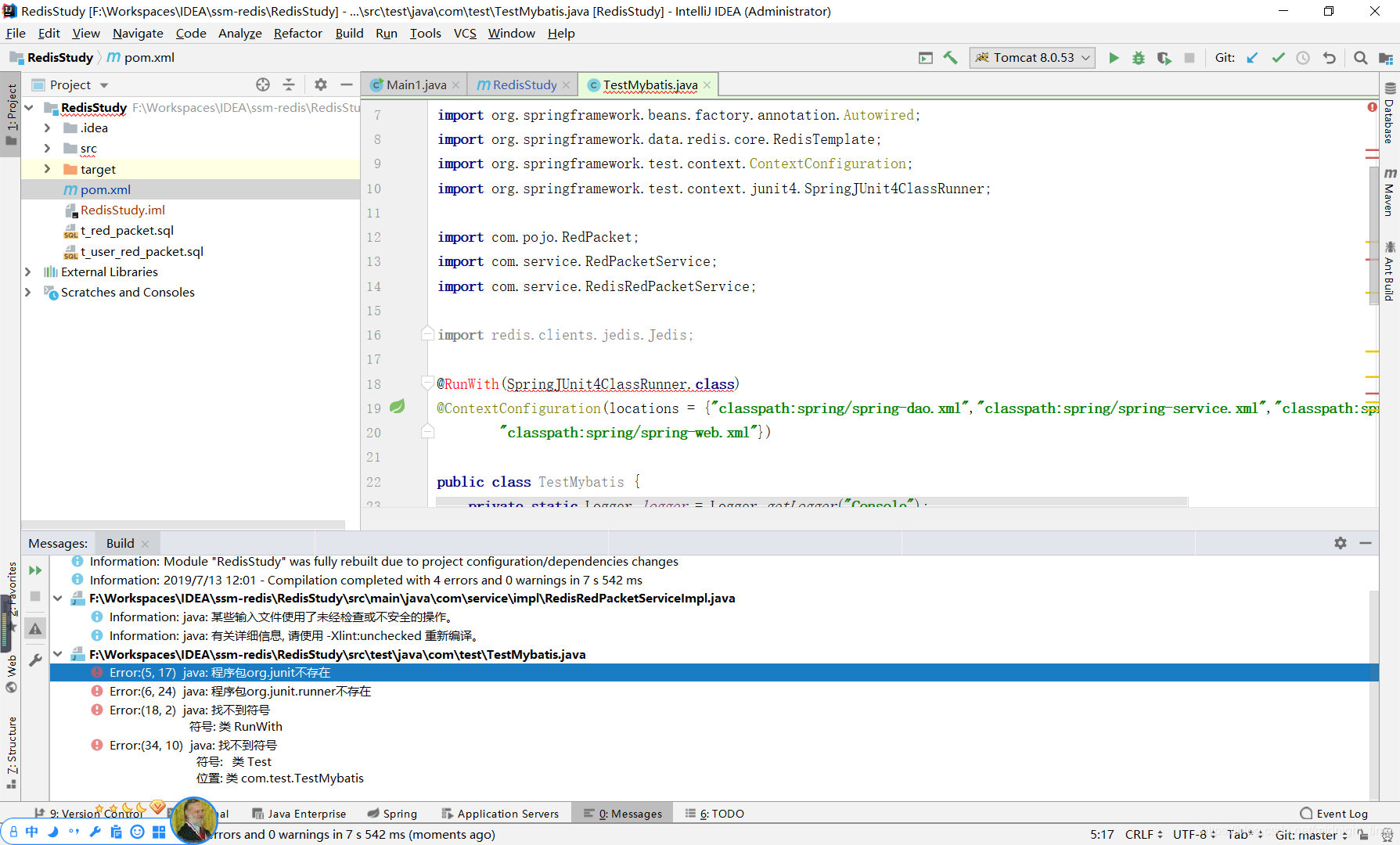Image resolution: width=1400 pixels, height=845 pixels.
Task: Open Project panel settings gear
Action: point(321,84)
